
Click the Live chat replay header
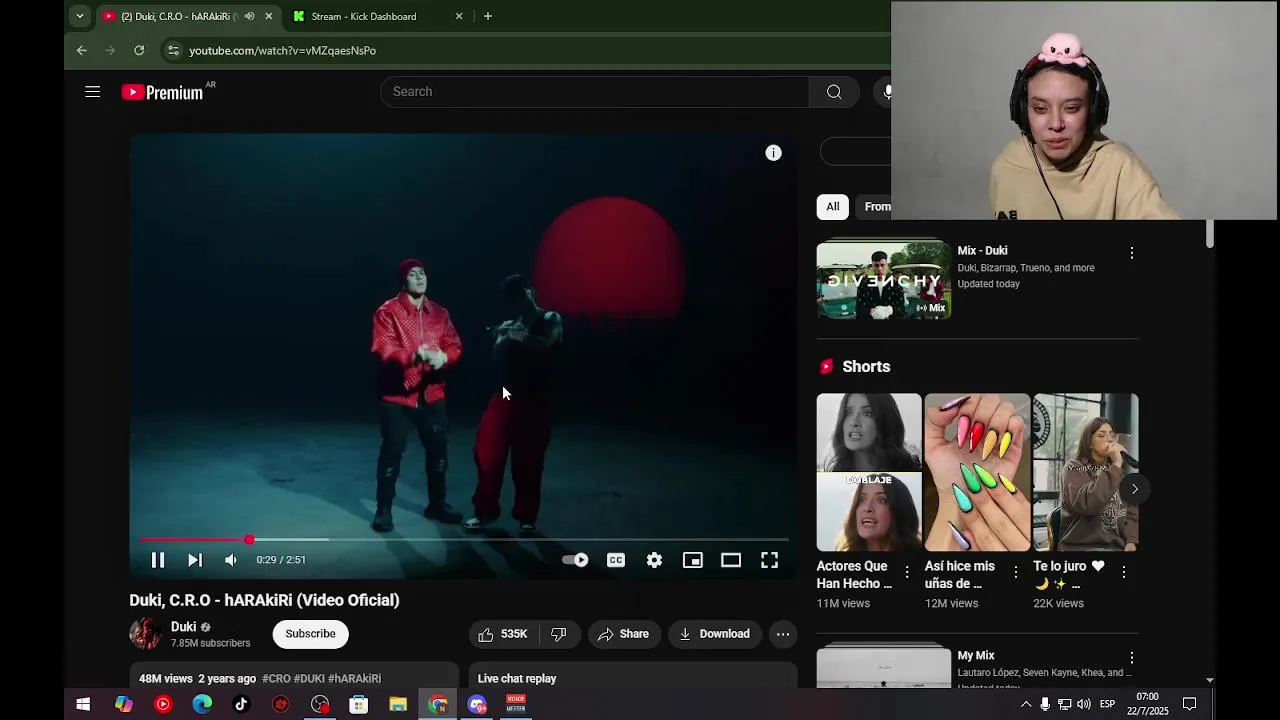[x=517, y=679]
